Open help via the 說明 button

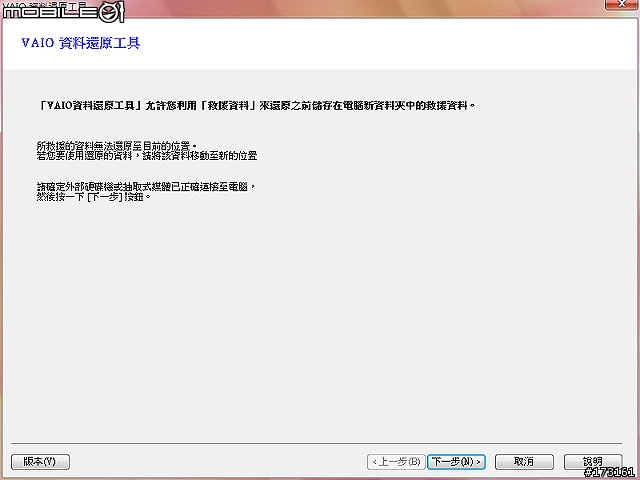tap(593, 462)
